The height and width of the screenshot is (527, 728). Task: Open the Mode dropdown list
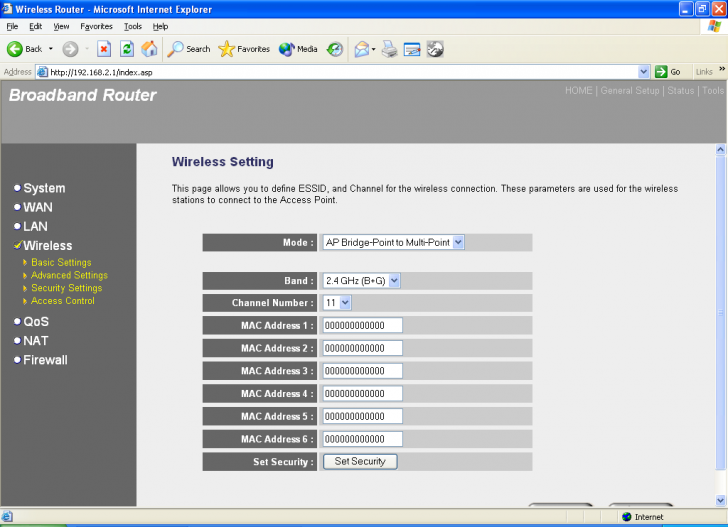(x=393, y=242)
